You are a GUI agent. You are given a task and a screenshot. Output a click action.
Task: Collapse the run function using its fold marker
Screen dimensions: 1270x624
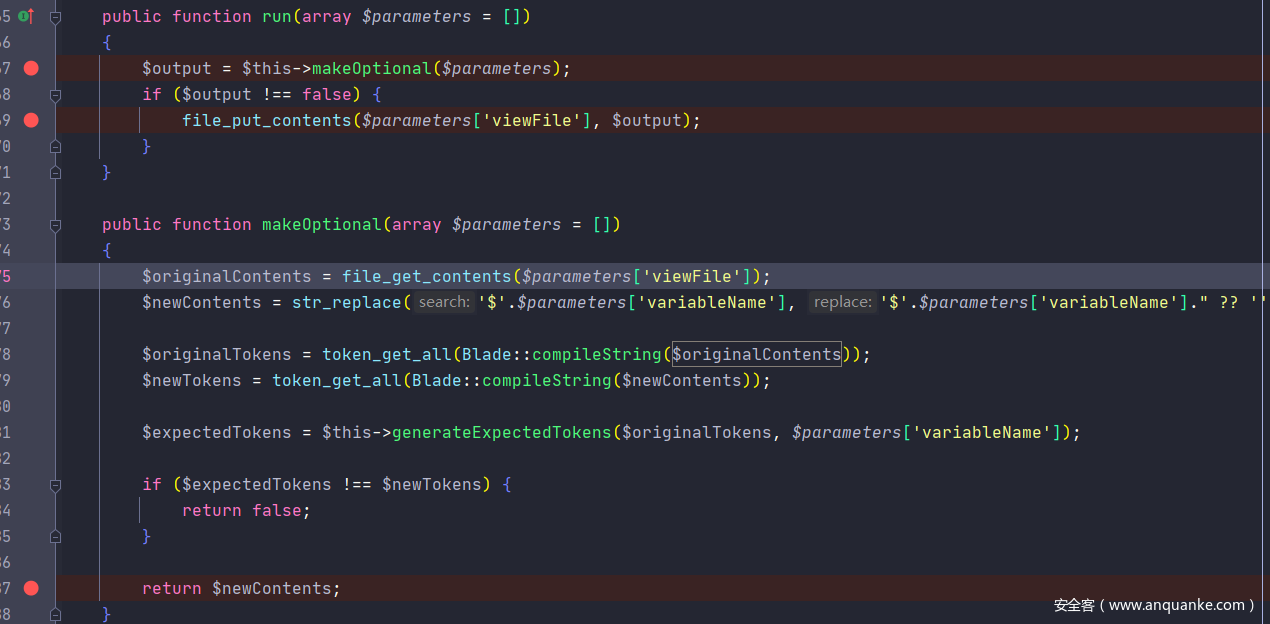55,17
